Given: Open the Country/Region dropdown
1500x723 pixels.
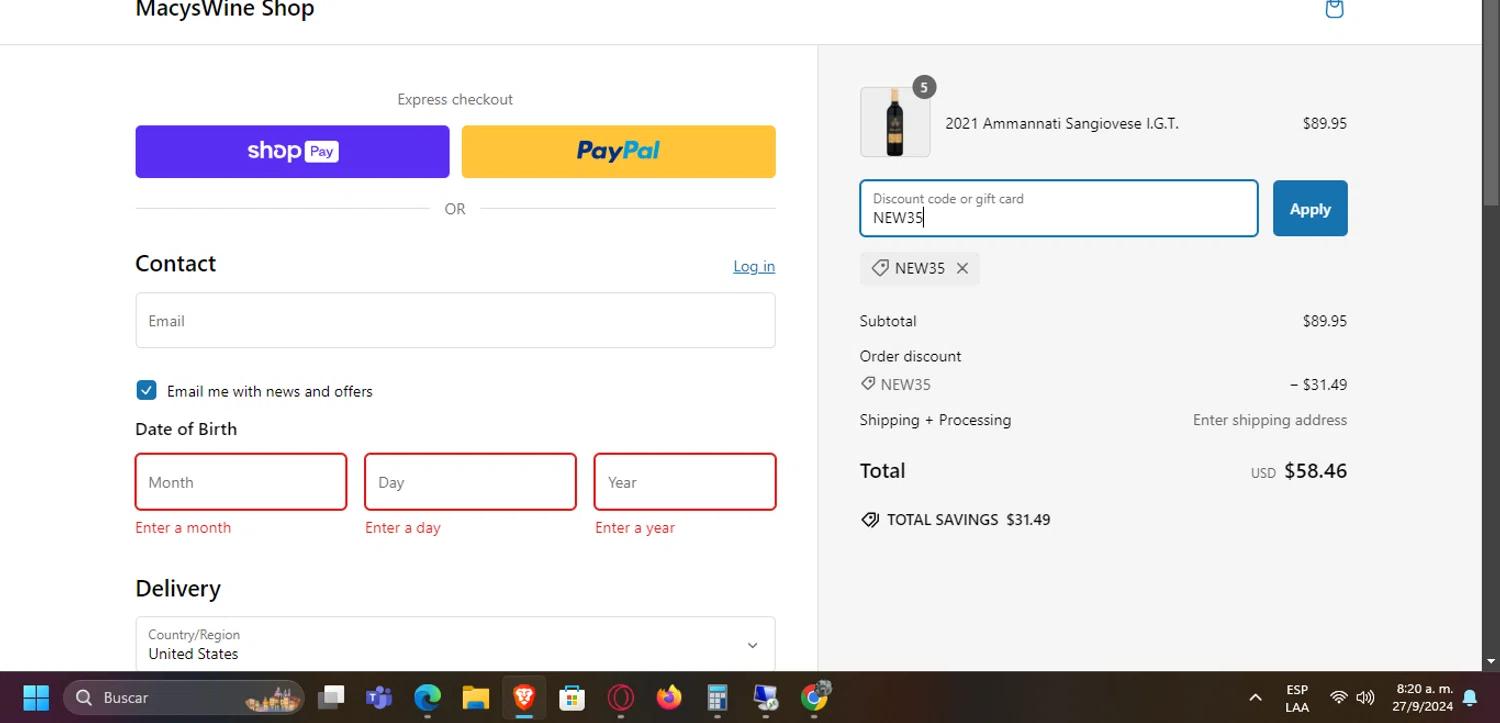Looking at the screenshot, I should [455, 644].
